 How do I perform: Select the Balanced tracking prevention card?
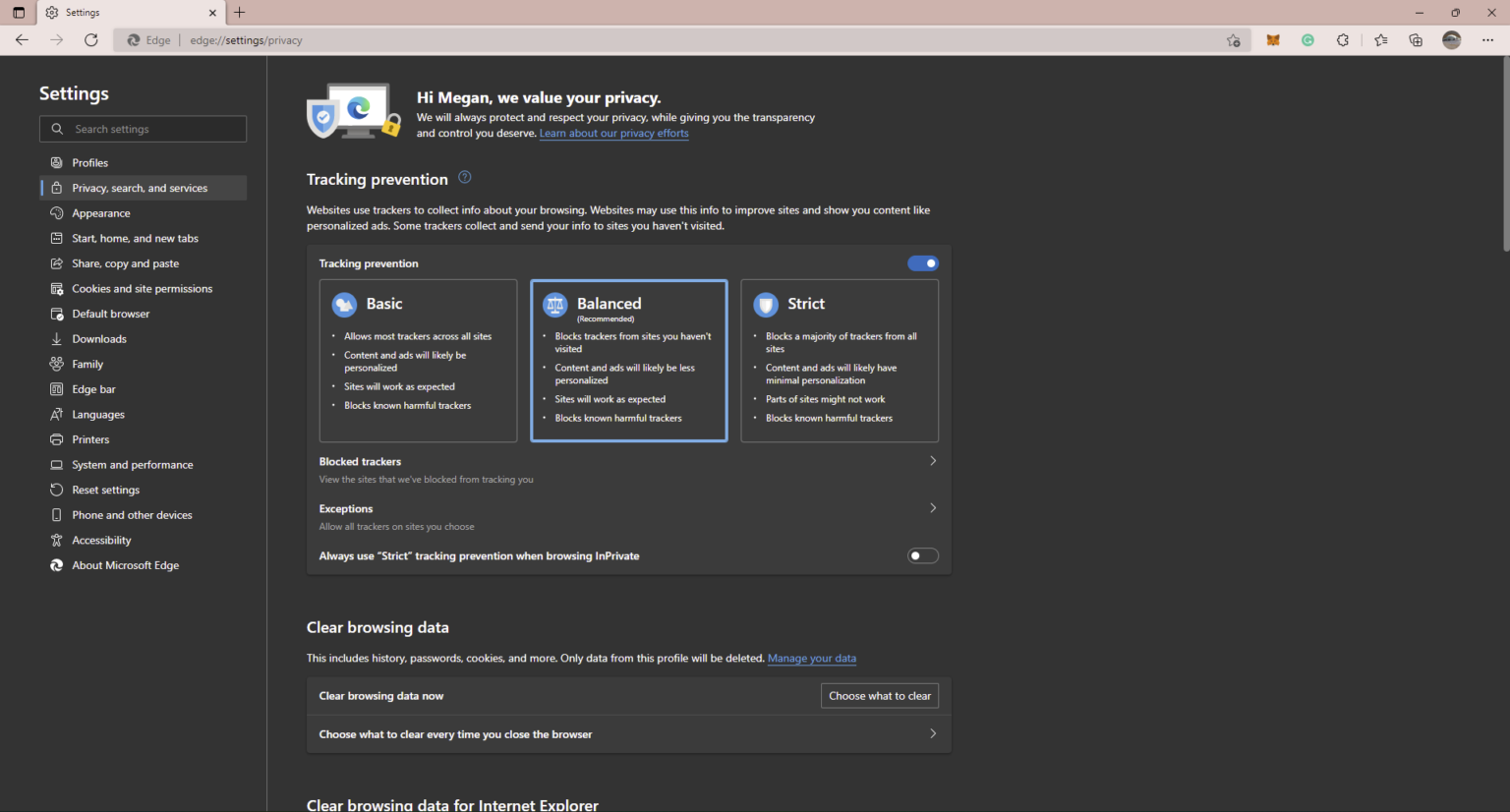click(x=629, y=361)
